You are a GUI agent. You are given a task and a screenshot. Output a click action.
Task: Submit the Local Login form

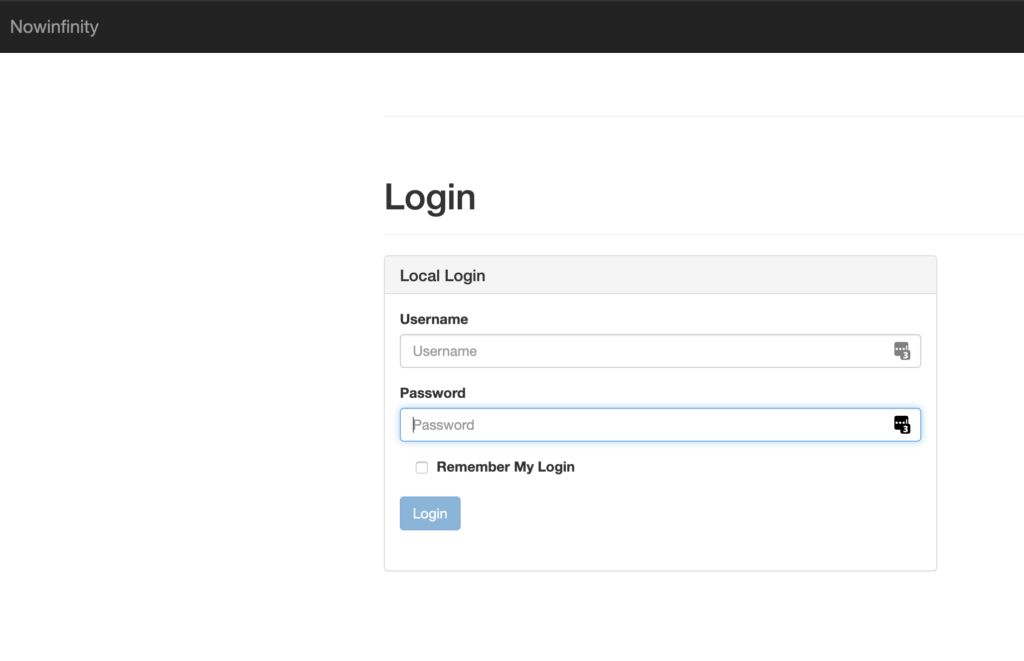pos(430,513)
